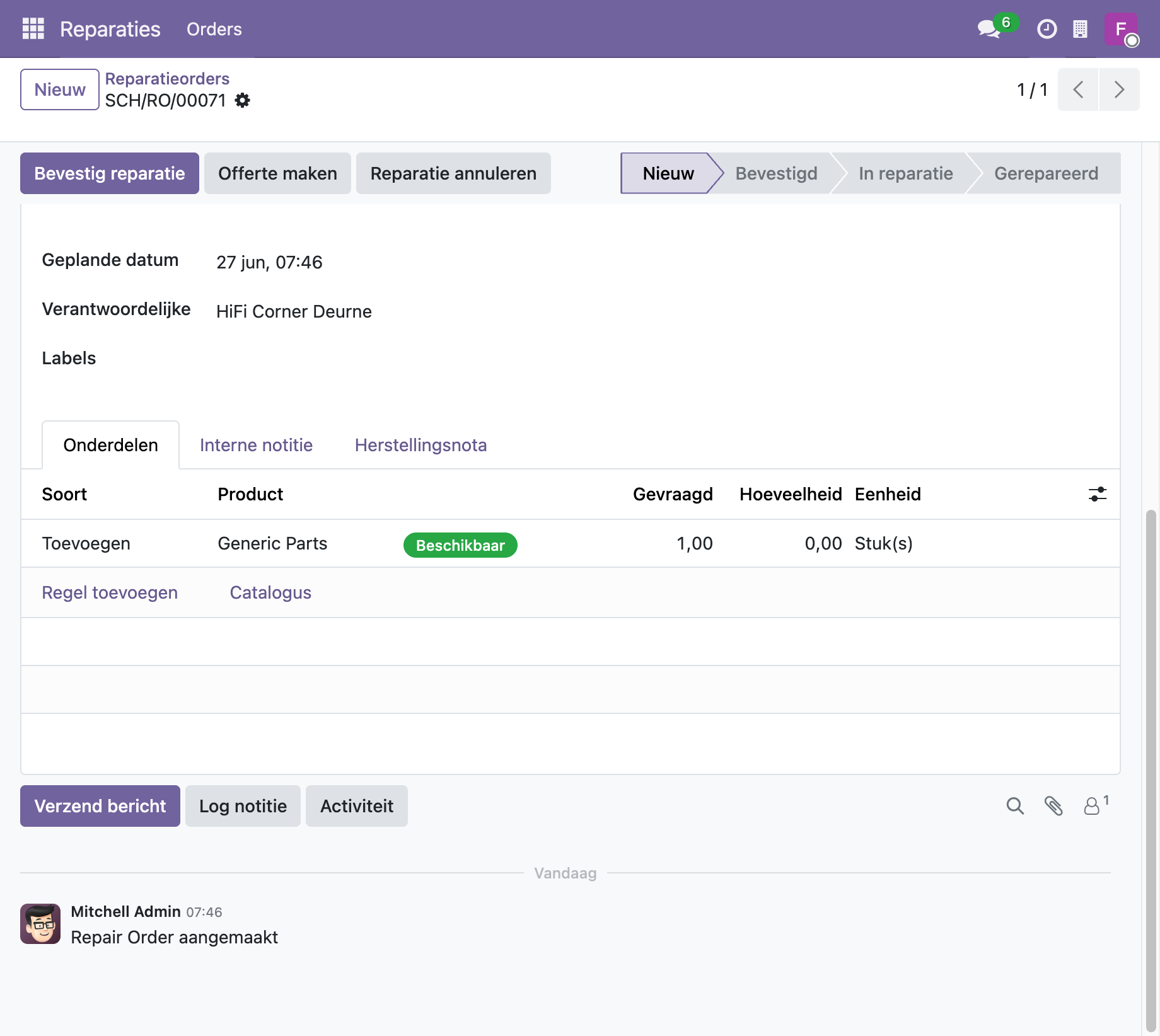
Task: Open optional columns settings in parts table
Action: tap(1097, 494)
